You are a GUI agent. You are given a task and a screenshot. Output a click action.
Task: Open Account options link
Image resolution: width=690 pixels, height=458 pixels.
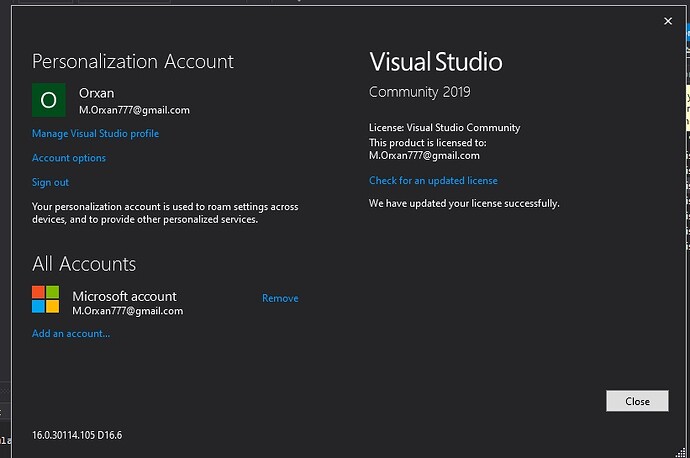click(x=69, y=158)
